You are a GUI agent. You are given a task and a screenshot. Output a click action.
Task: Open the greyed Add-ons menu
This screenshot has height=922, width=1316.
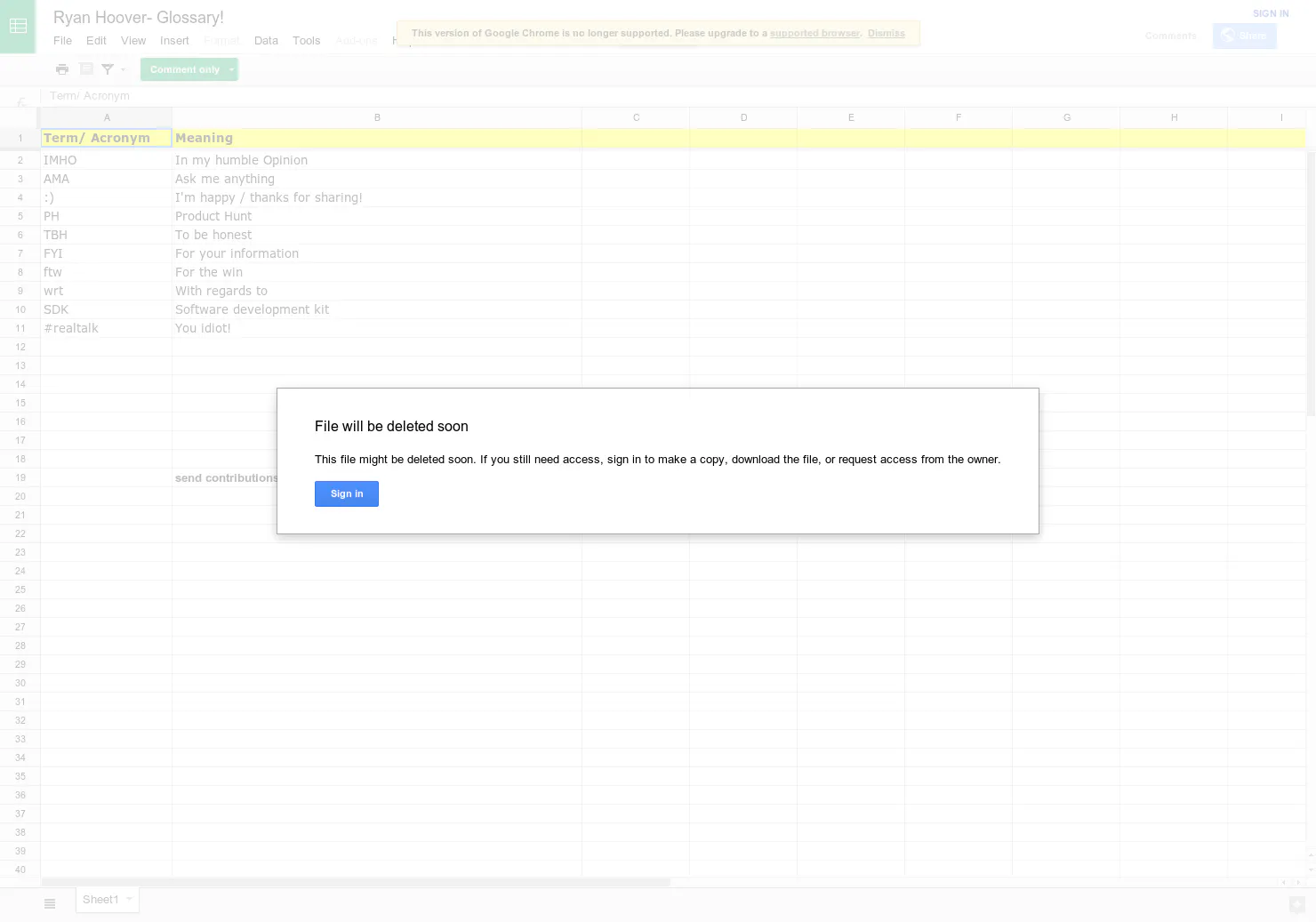[x=356, y=41]
